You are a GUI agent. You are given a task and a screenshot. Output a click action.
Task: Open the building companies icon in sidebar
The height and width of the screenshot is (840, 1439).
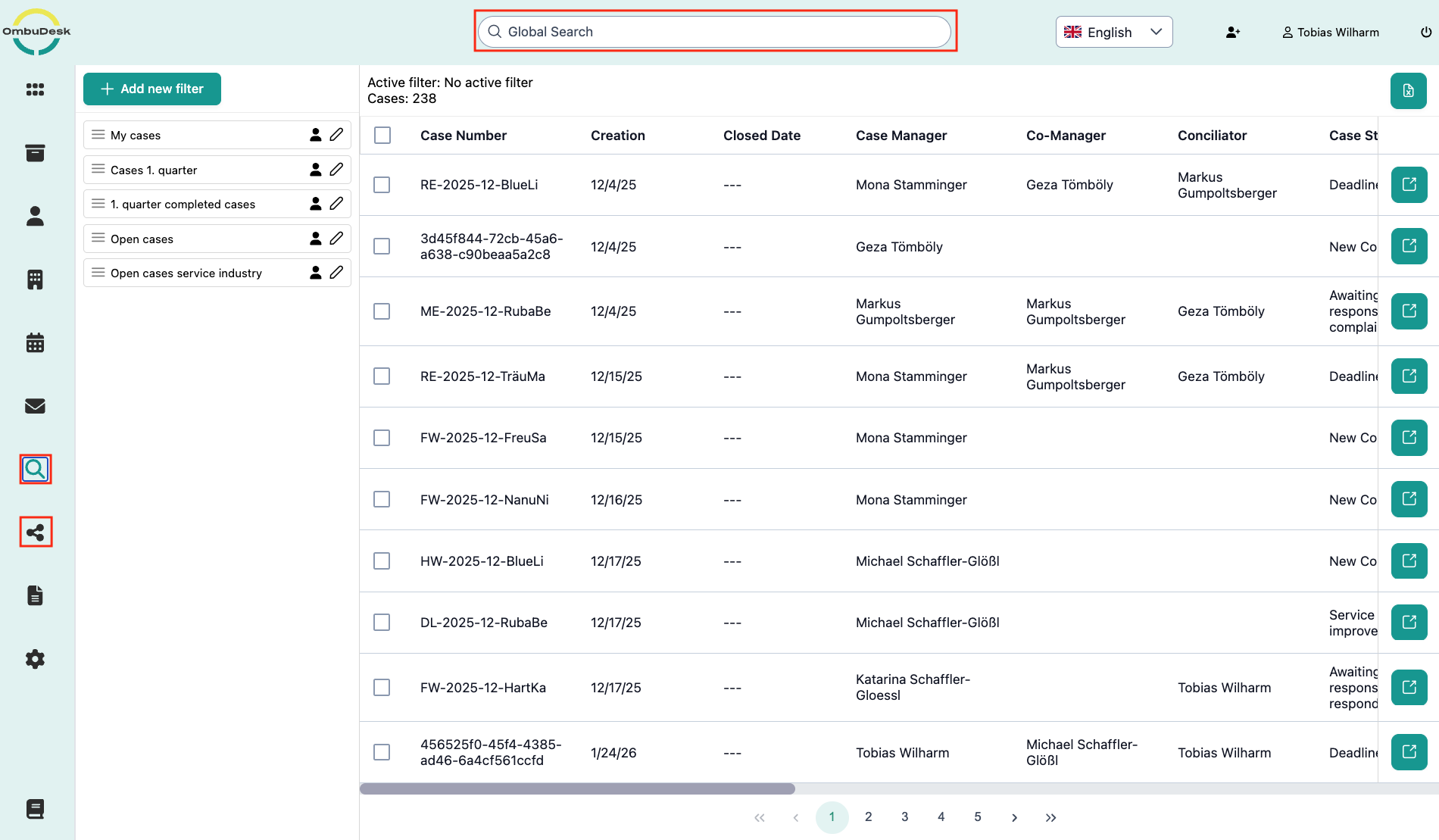pos(35,279)
